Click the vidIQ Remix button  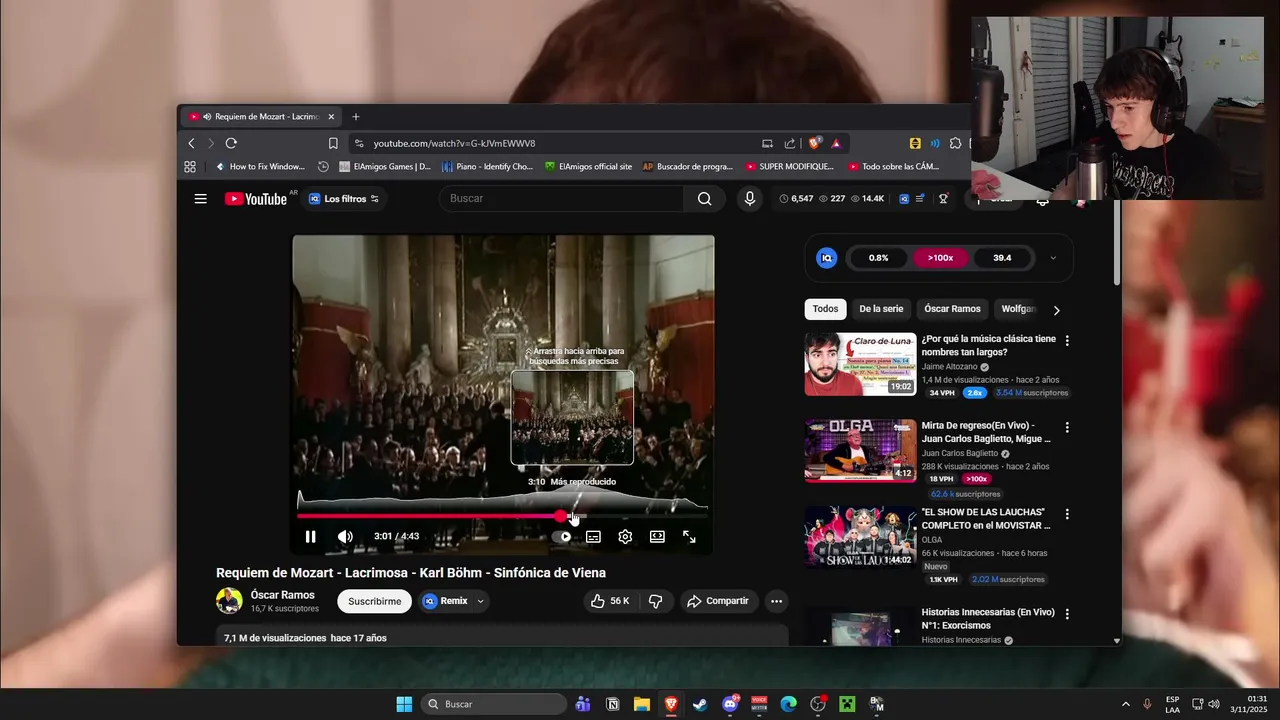[445, 601]
